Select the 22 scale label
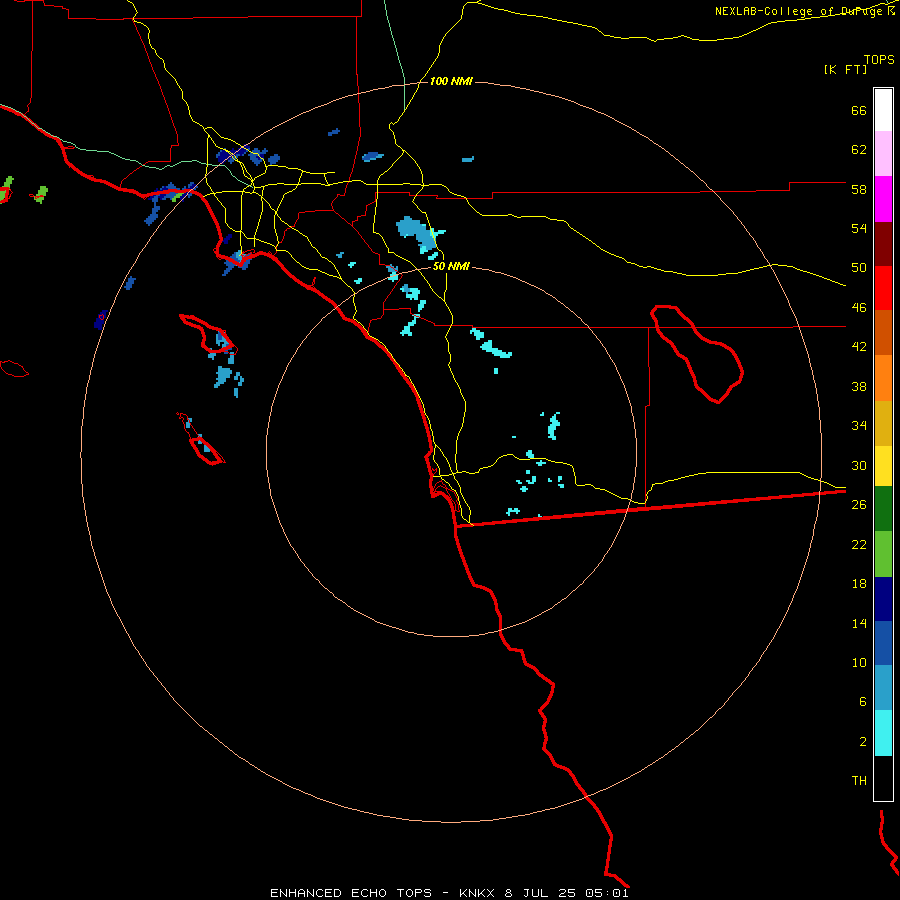This screenshot has height=900, width=900. pyautogui.click(x=859, y=544)
